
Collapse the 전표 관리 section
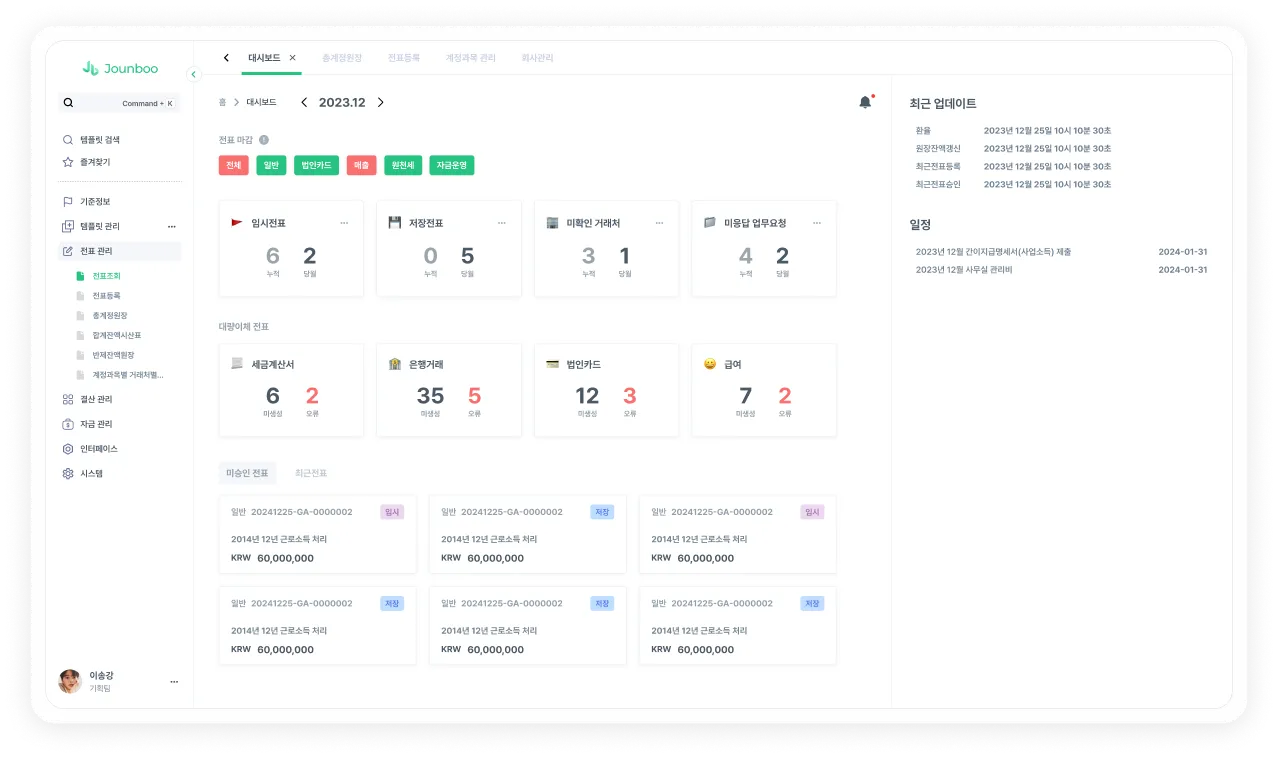[x=119, y=251]
